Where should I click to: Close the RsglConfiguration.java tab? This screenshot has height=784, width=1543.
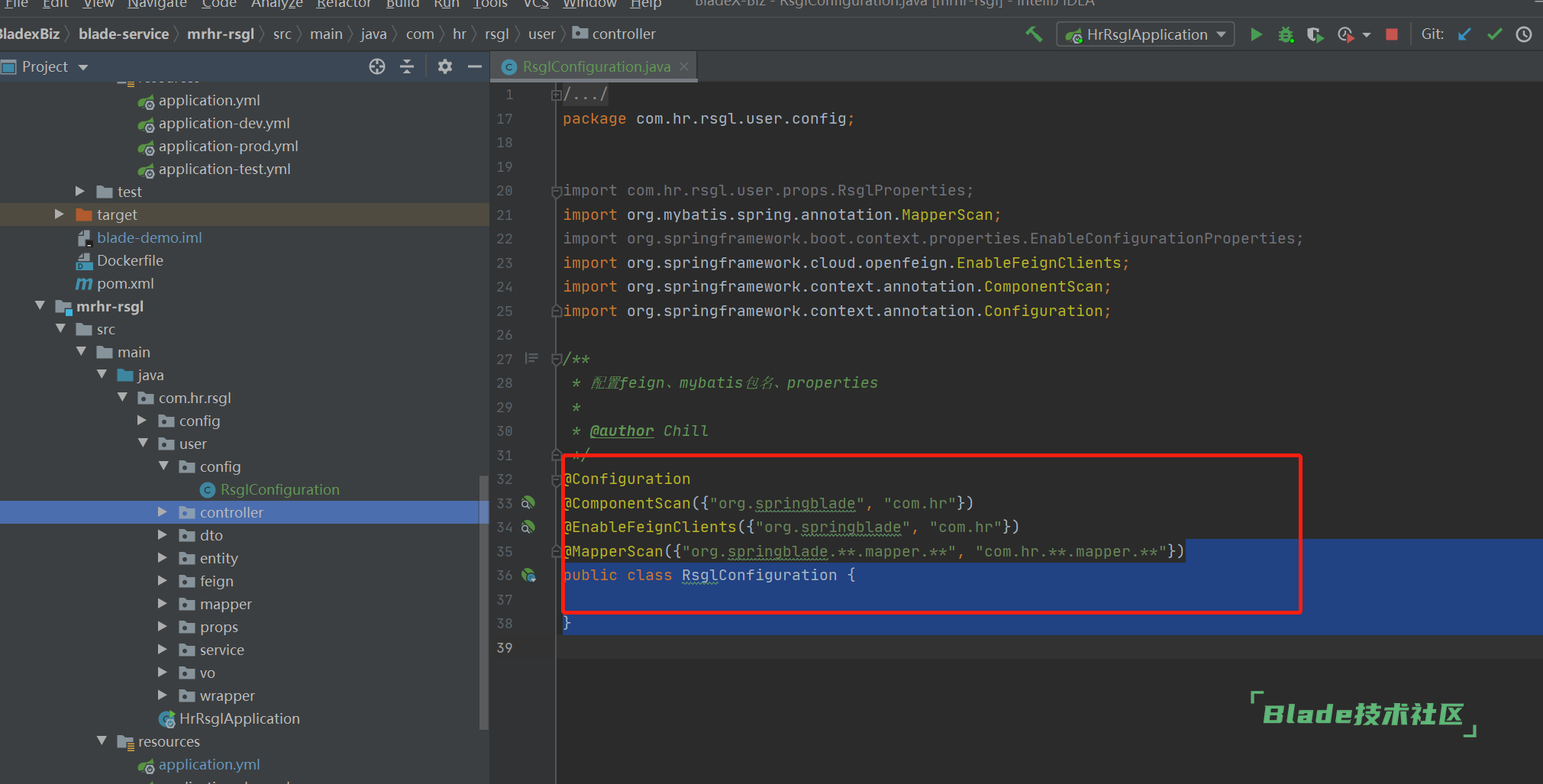coord(684,66)
